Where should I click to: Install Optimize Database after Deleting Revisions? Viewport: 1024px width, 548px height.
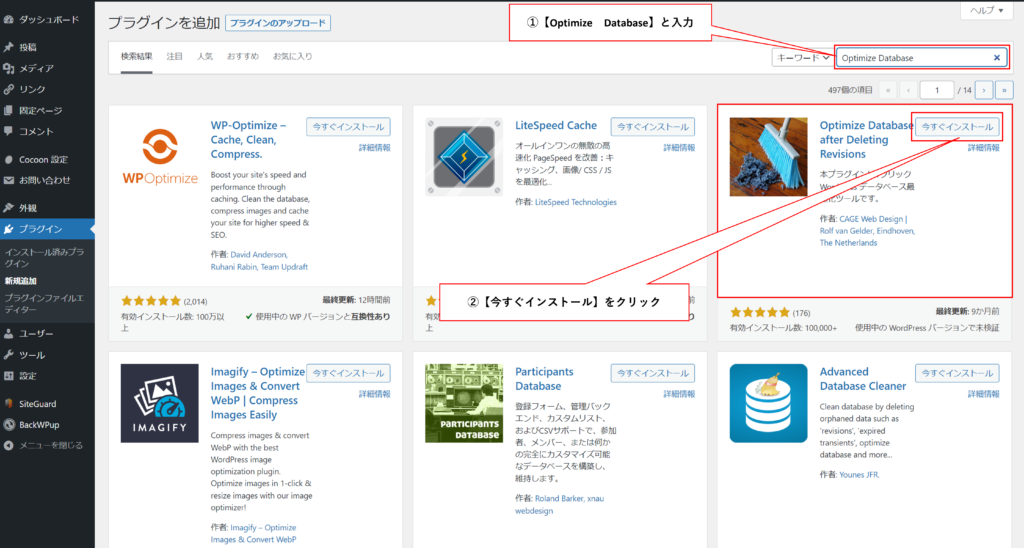[957, 127]
